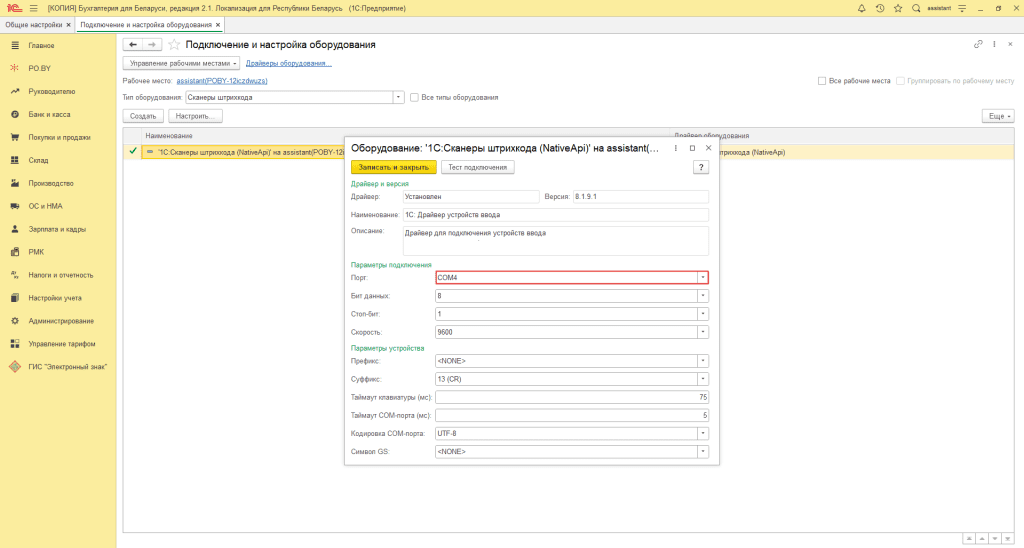Add current page to favorites star
The width and height of the screenshot is (1024, 548).
(174, 45)
